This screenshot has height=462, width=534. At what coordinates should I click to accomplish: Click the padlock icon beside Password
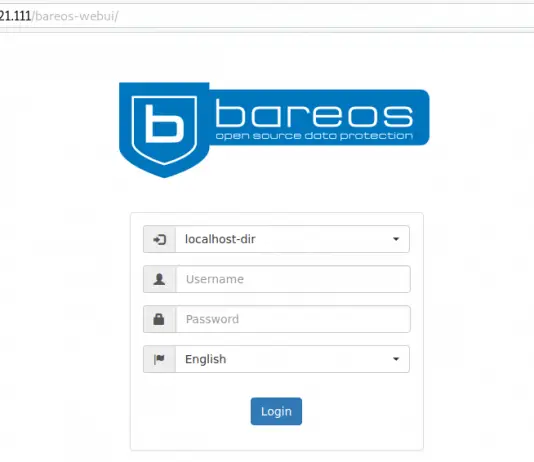(159, 319)
